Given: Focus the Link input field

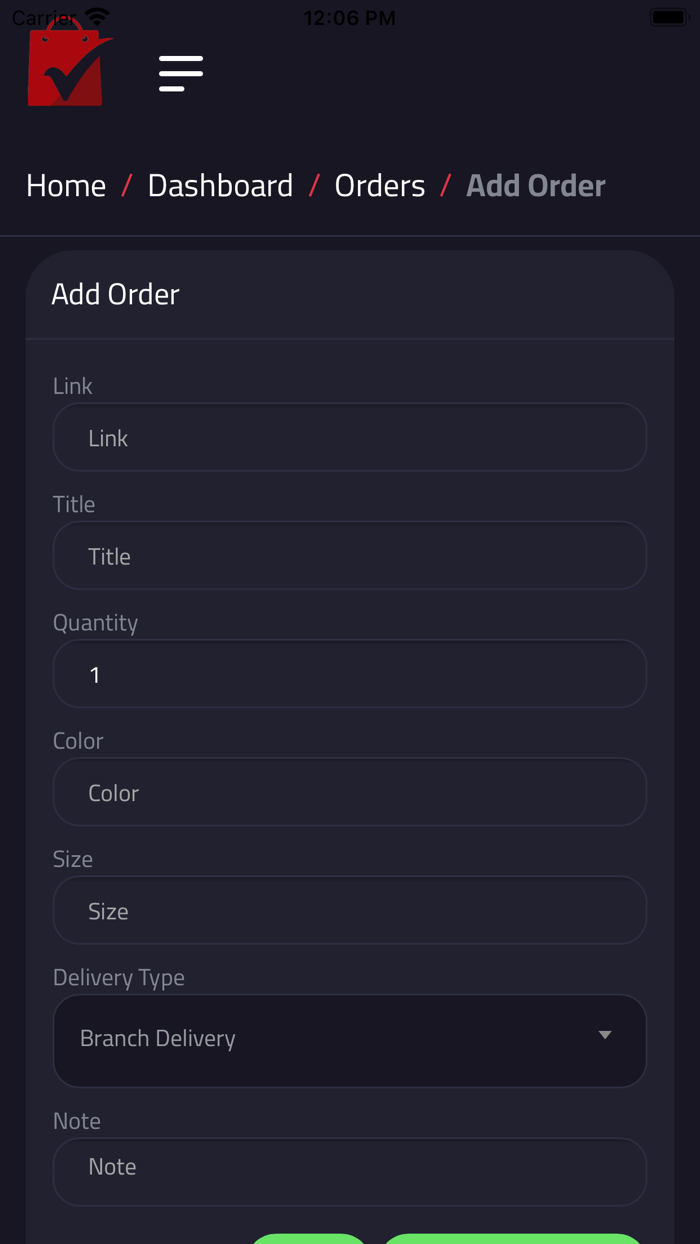Looking at the screenshot, I should pyautogui.click(x=350, y=437).
